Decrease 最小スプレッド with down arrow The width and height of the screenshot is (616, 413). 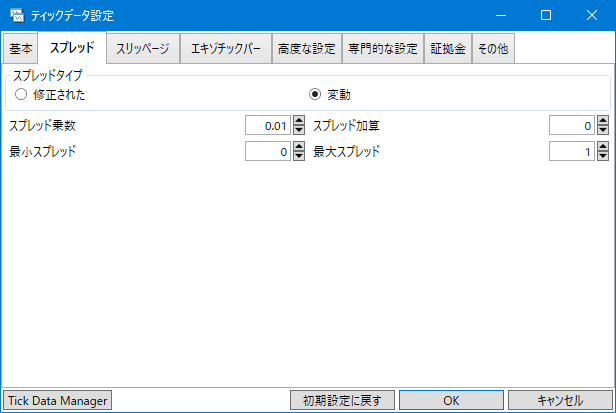(x=299, y=156)
